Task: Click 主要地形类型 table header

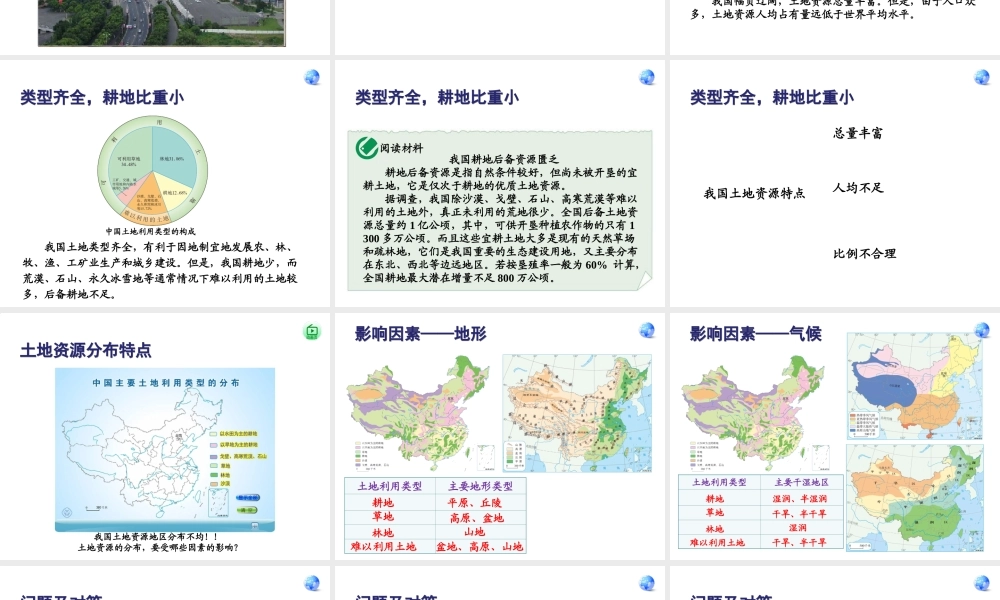Action: (480, 486)
